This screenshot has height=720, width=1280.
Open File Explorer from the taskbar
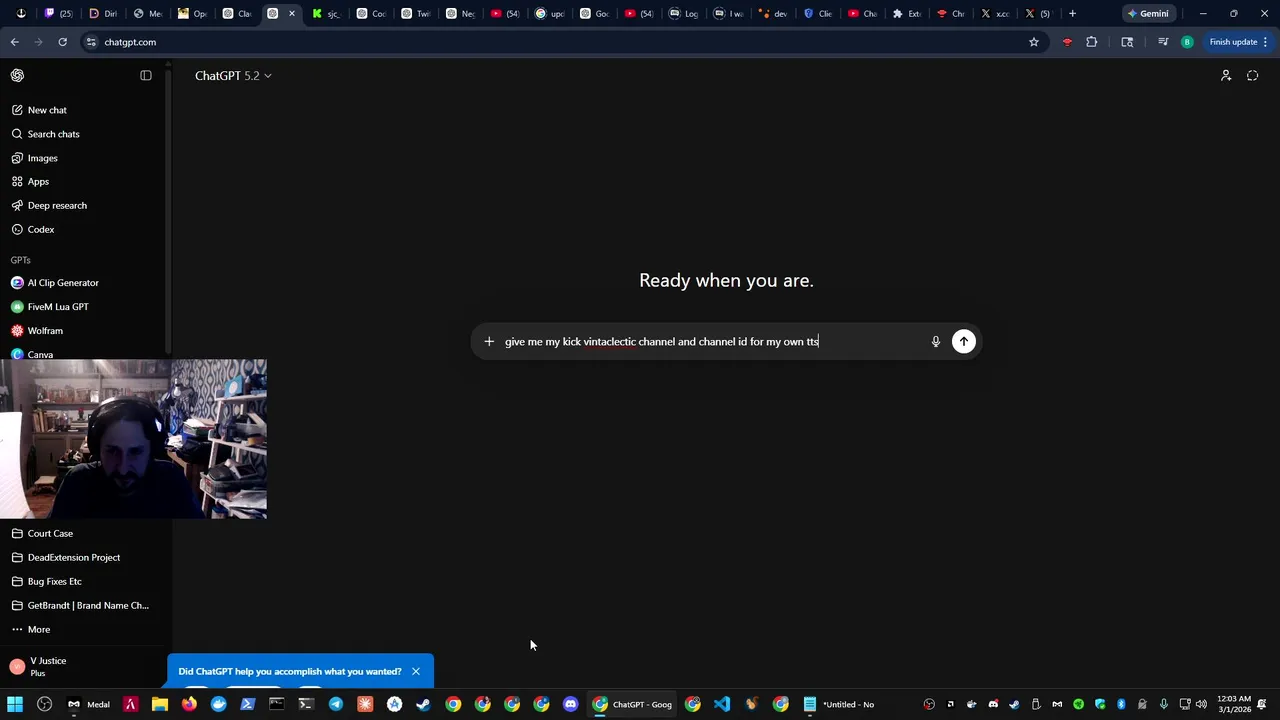[160, 705]
